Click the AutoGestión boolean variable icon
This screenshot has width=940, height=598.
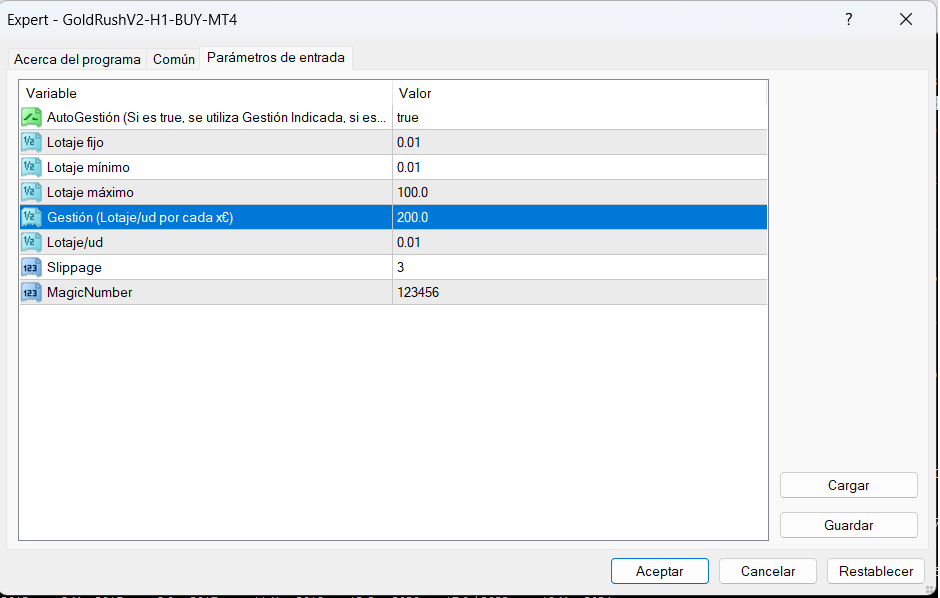(30, 117)
